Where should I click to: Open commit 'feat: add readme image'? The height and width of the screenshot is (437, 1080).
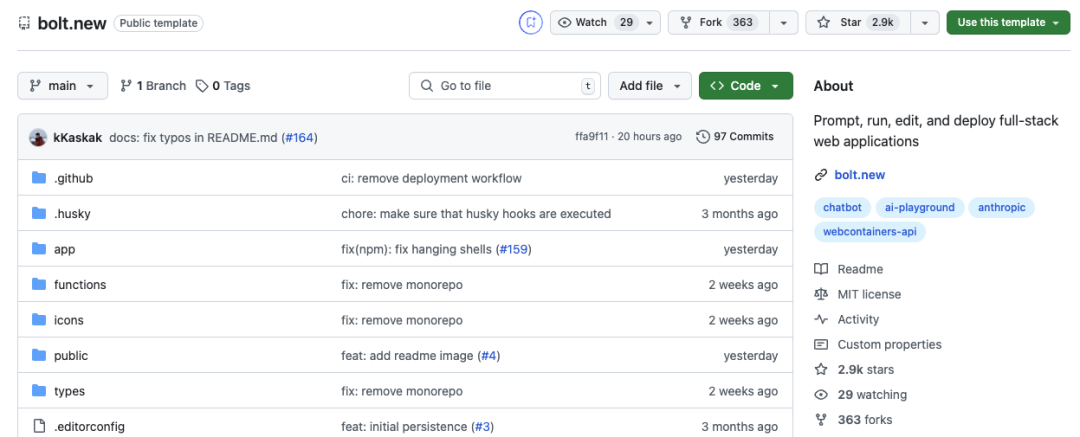coord(407,356)
